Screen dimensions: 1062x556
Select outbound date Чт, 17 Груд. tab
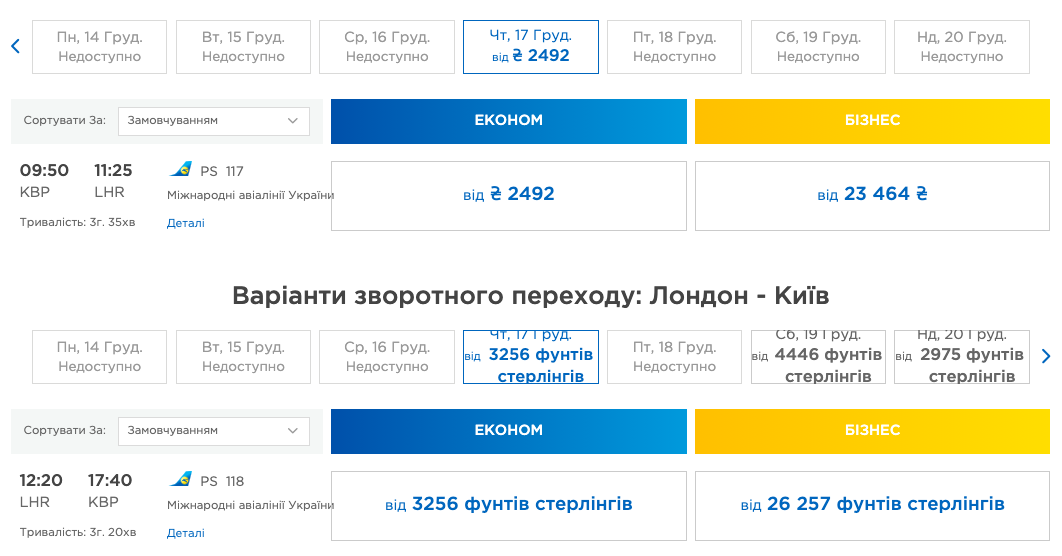point(531,47)
